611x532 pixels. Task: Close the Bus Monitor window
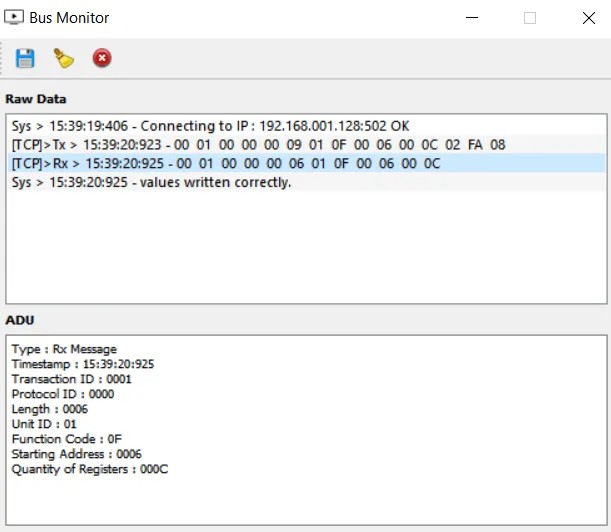[x=587, y=18]
